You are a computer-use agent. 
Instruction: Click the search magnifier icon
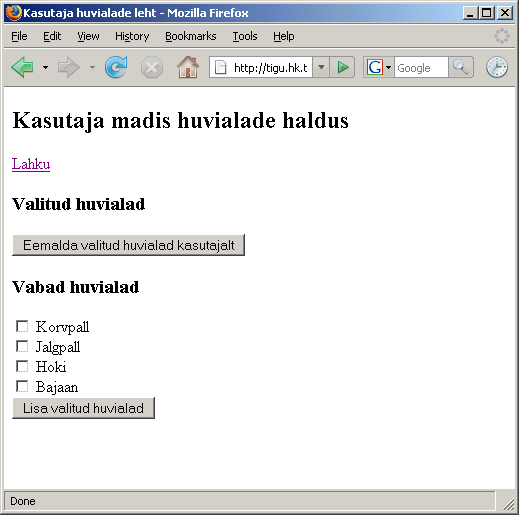tap(461, 67)
